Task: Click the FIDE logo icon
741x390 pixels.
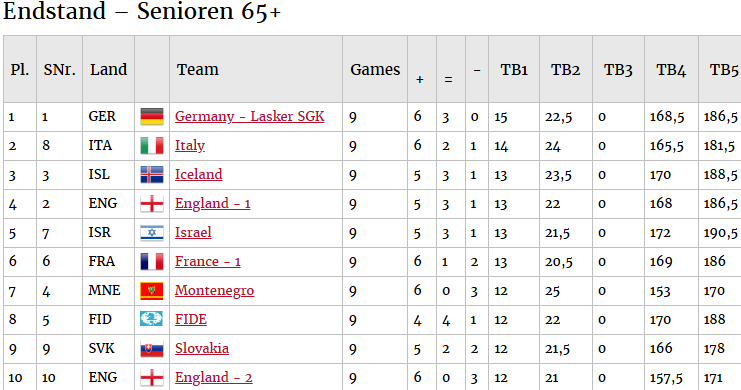Action: 152,319
